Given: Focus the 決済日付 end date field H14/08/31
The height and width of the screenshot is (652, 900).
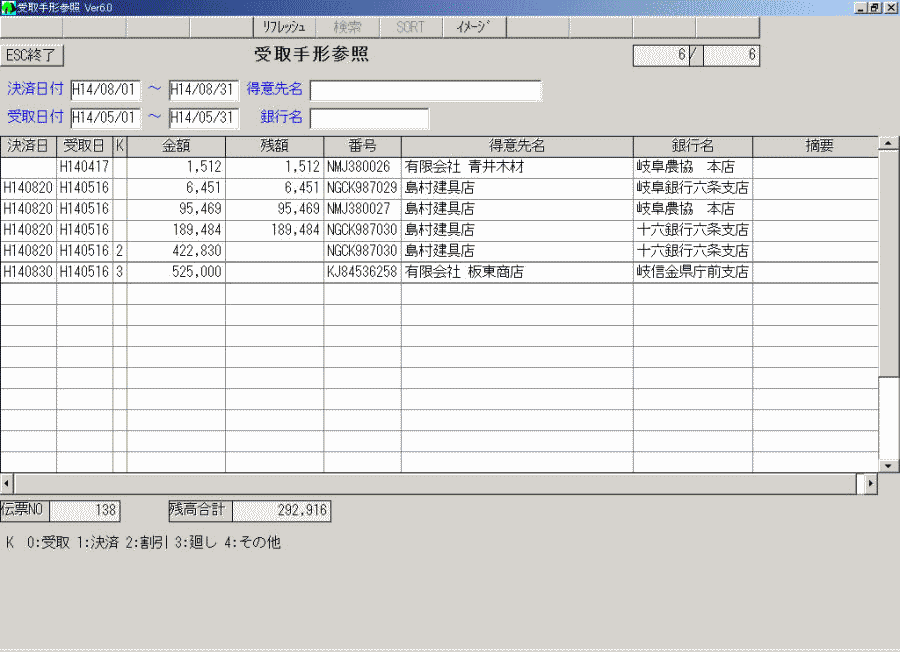Looking at the screenshot, I should pos(203,90).
